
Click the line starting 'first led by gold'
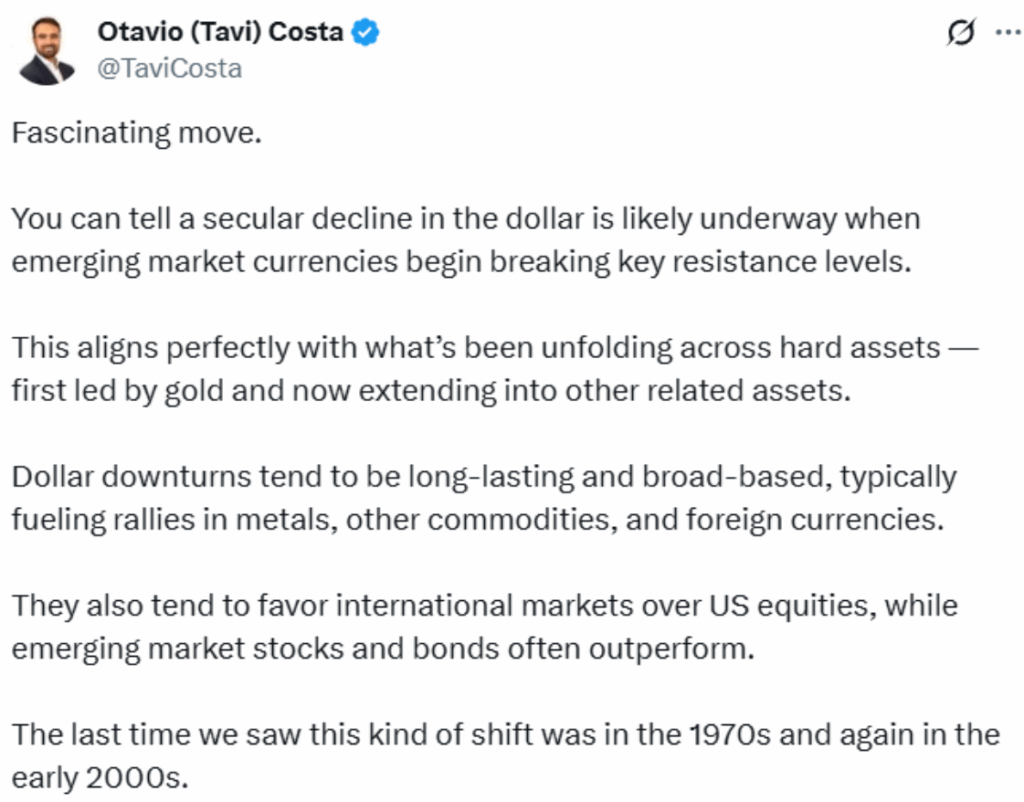click(x=431, y=391)
